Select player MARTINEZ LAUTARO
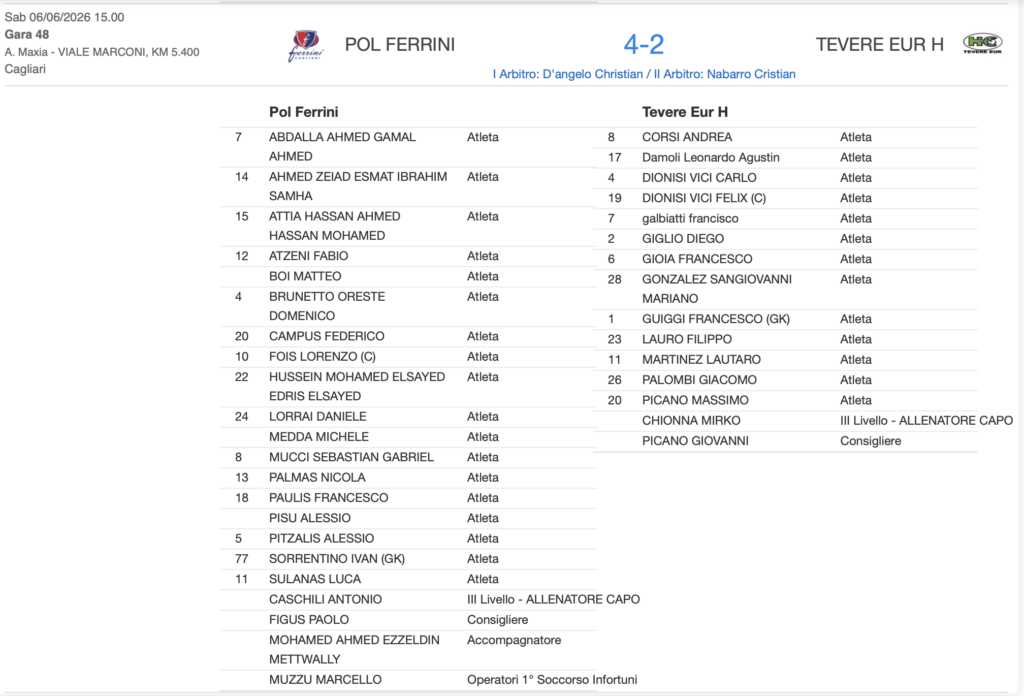 point(701,359)
